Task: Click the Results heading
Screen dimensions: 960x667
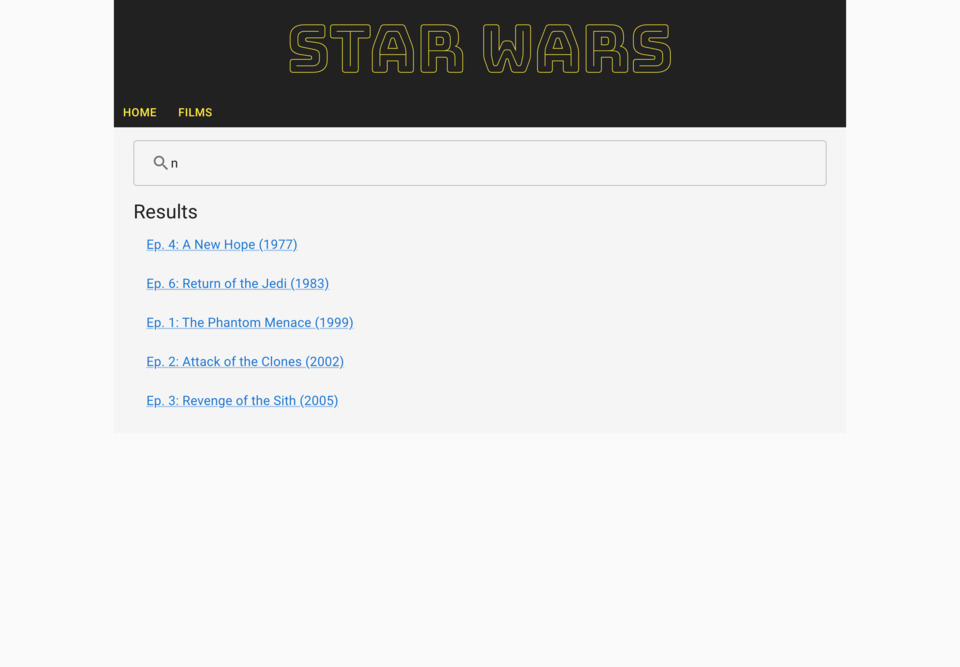Action: click(x=165, y=212)
